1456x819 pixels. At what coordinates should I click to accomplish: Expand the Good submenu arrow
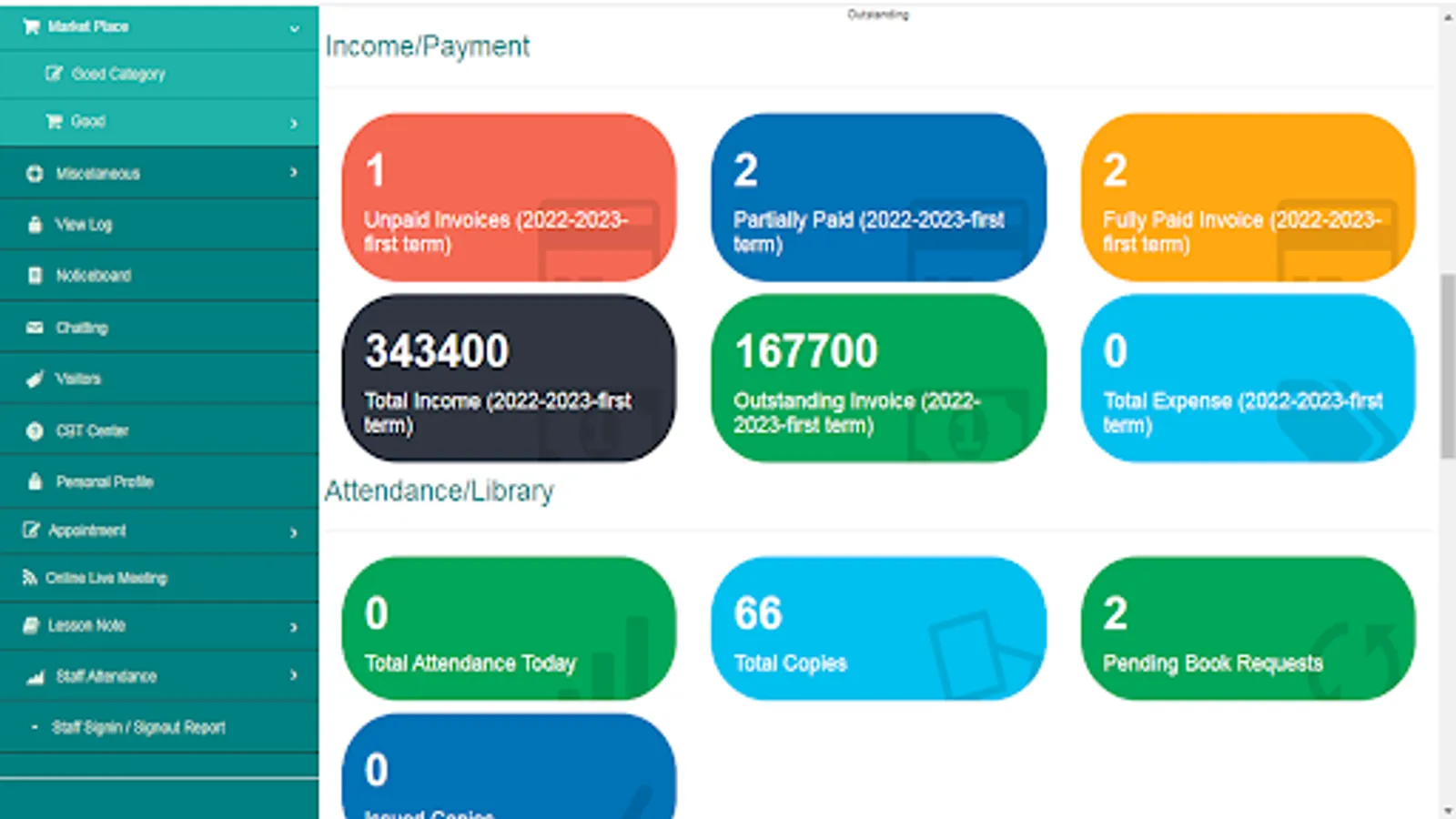pyautogui.click(x=294, y=123)
